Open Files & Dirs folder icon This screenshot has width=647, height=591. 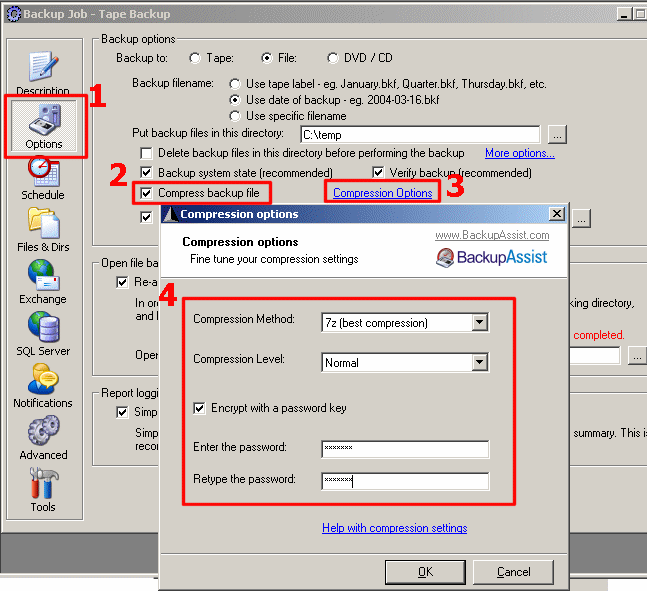(43, 223)
